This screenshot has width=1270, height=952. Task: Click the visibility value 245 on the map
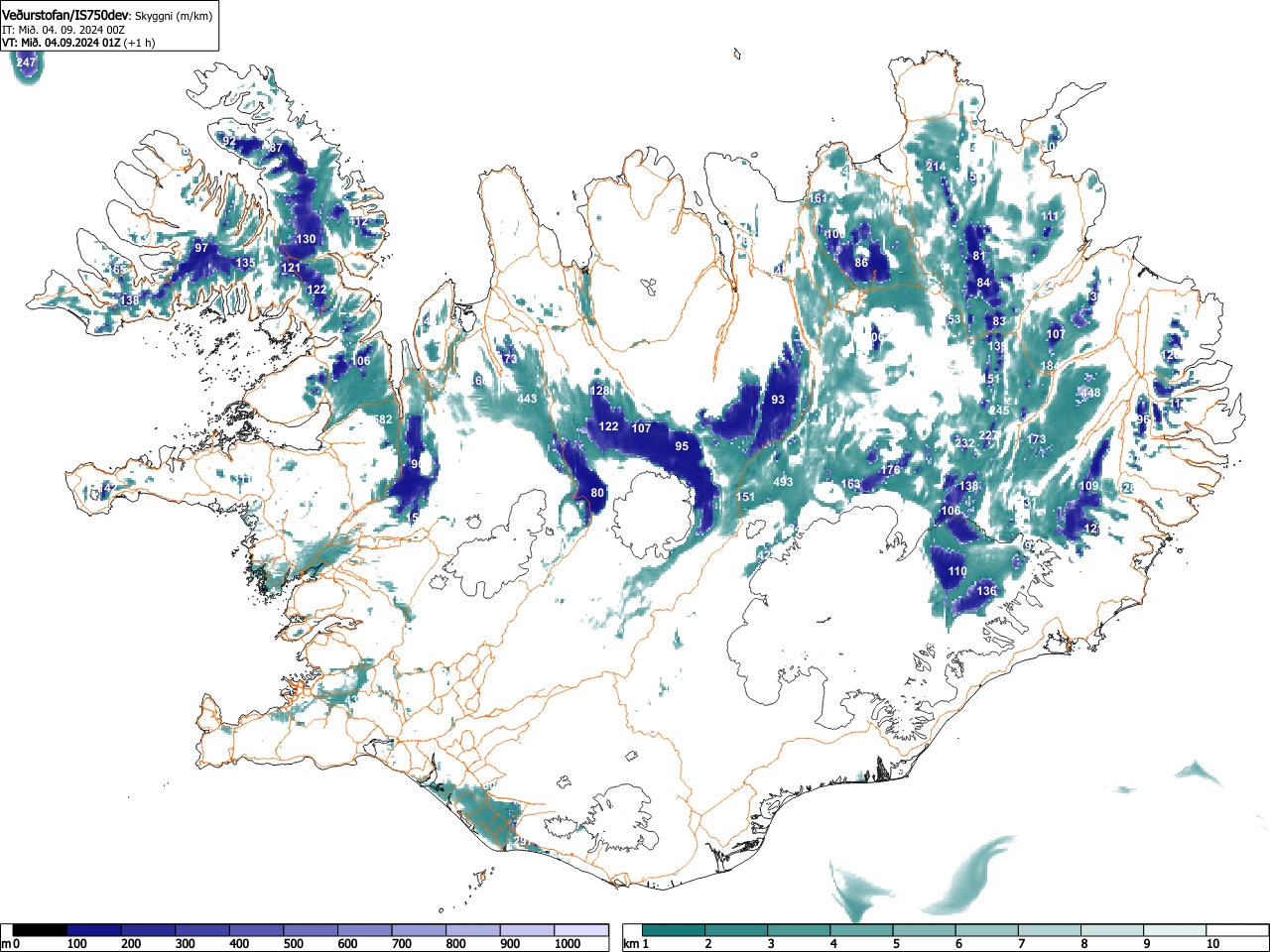999,411
